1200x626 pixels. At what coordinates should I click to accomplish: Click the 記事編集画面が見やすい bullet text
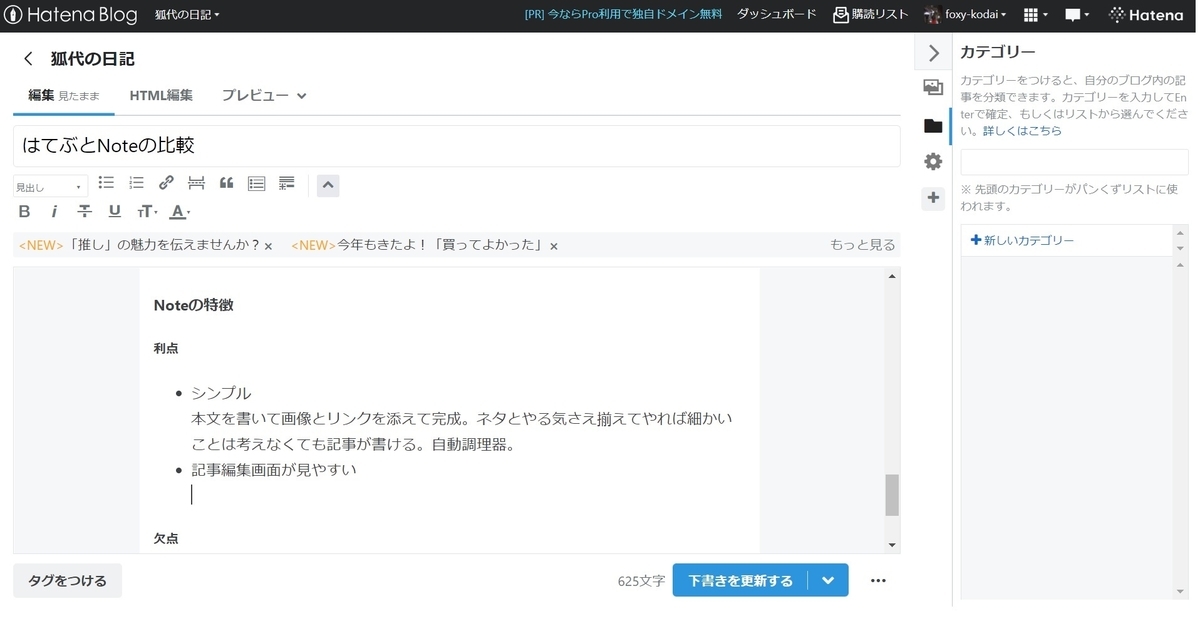(274, 469)
